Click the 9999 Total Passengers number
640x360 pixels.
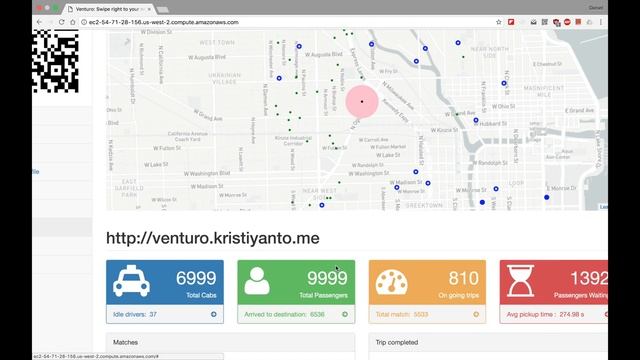[327, 278]
